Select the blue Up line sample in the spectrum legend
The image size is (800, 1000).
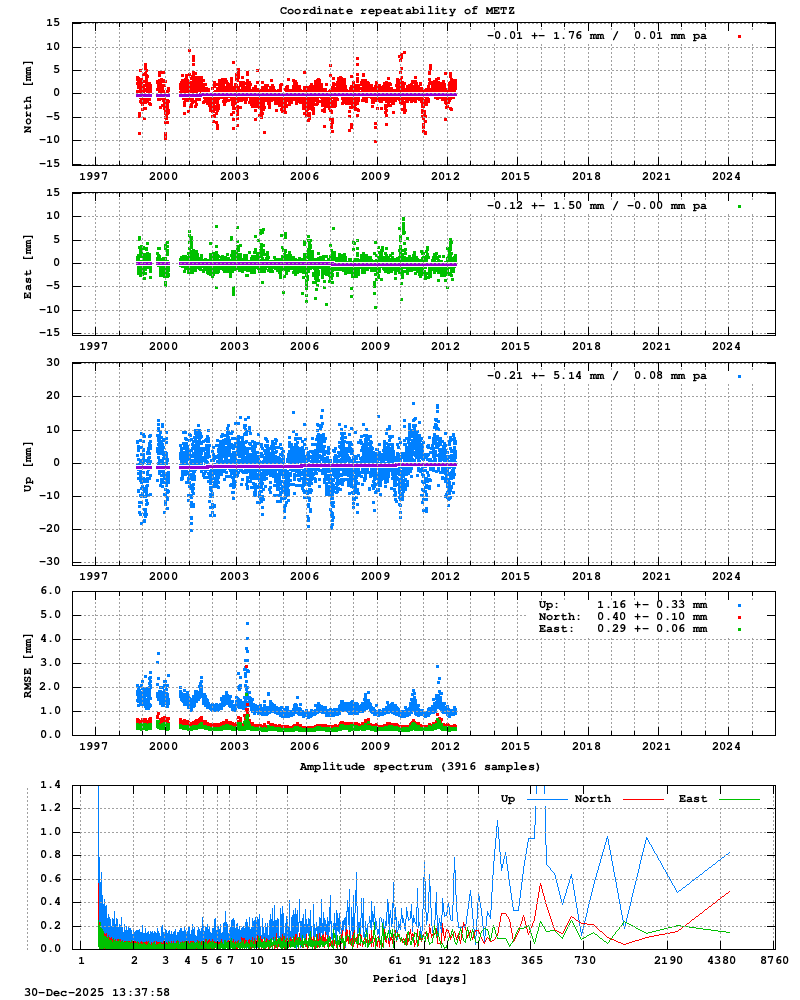click(547, 798)
